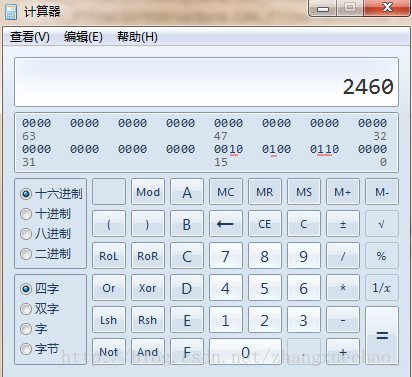Tap the number 6 key
Screen dimensions: 412x377
(x=304, y=288)
